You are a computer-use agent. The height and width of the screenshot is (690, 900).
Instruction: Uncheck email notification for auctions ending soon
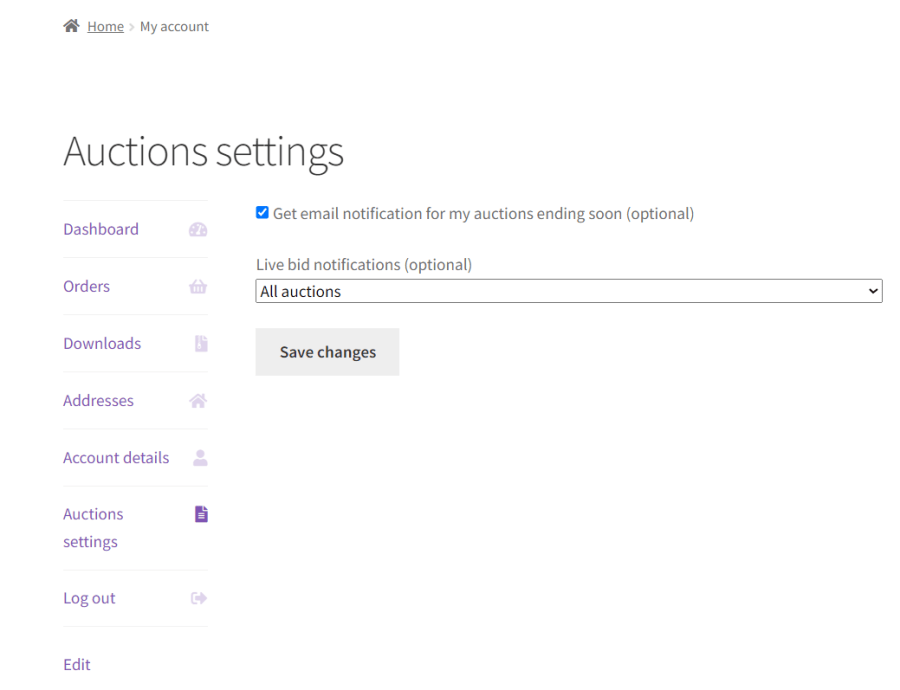(262, 212)
